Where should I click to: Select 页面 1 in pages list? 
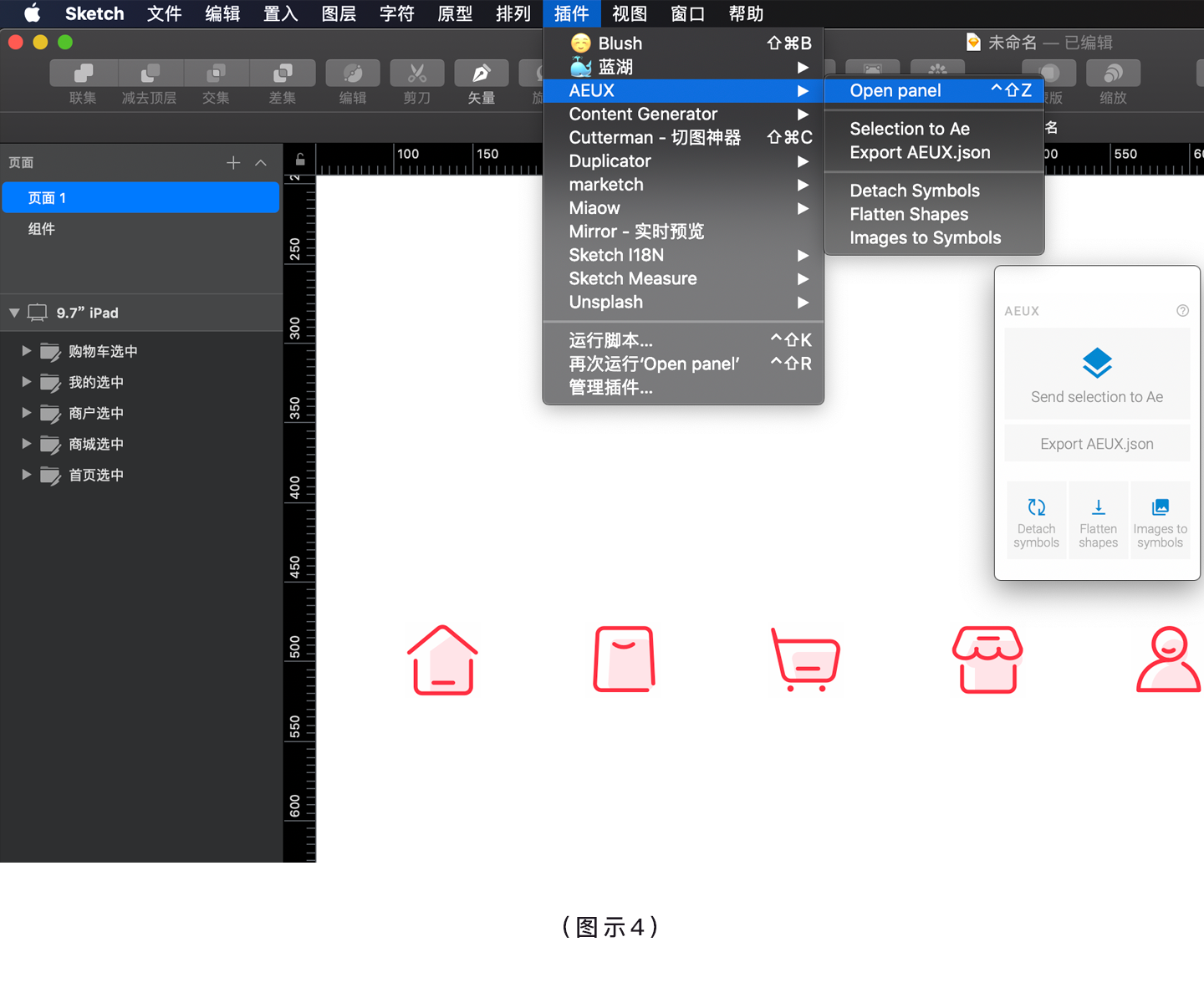140,198
